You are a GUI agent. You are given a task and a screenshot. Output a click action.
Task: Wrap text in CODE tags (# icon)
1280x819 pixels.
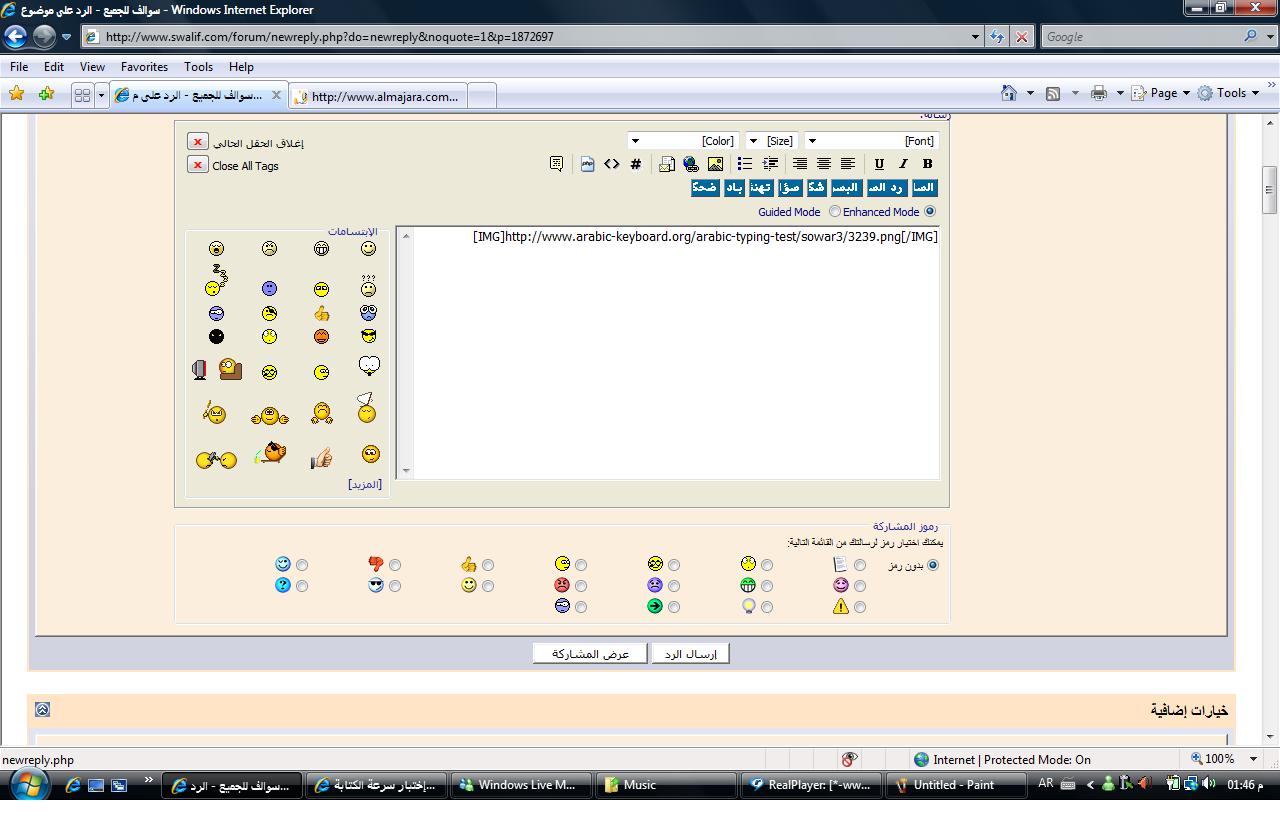tap(635, 164)
